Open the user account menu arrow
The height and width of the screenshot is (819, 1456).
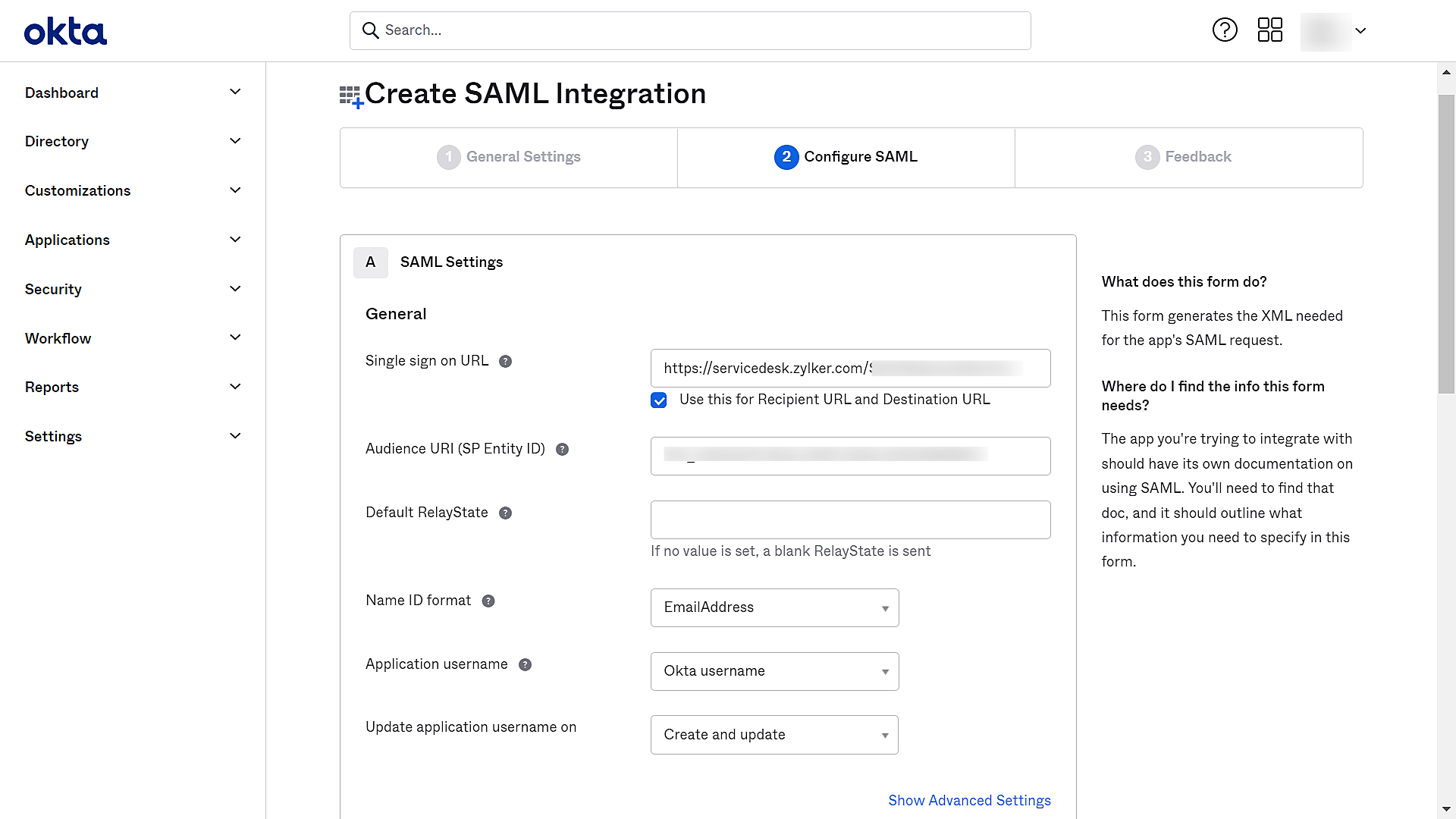click(1360, 31)
